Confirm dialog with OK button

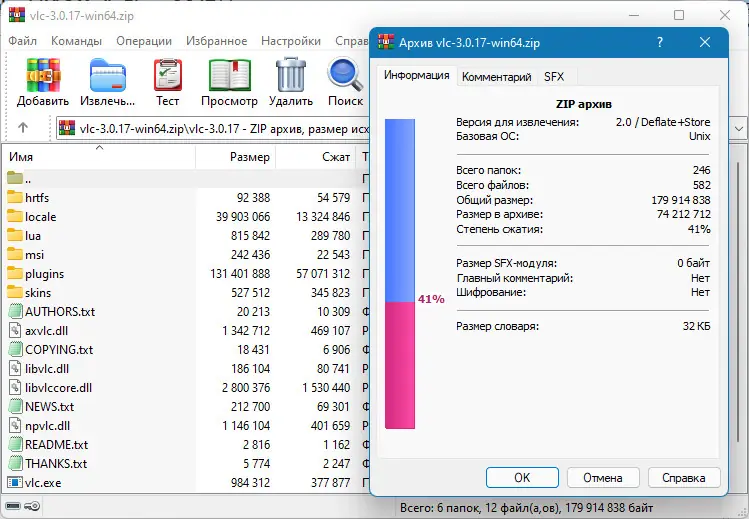tap(522, 477)
